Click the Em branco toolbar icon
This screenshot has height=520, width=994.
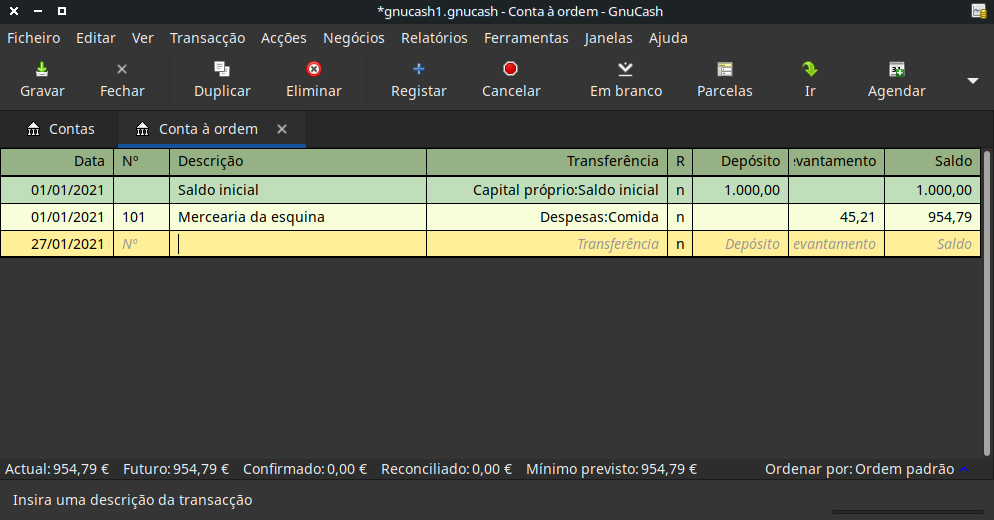tap(625, 70)
